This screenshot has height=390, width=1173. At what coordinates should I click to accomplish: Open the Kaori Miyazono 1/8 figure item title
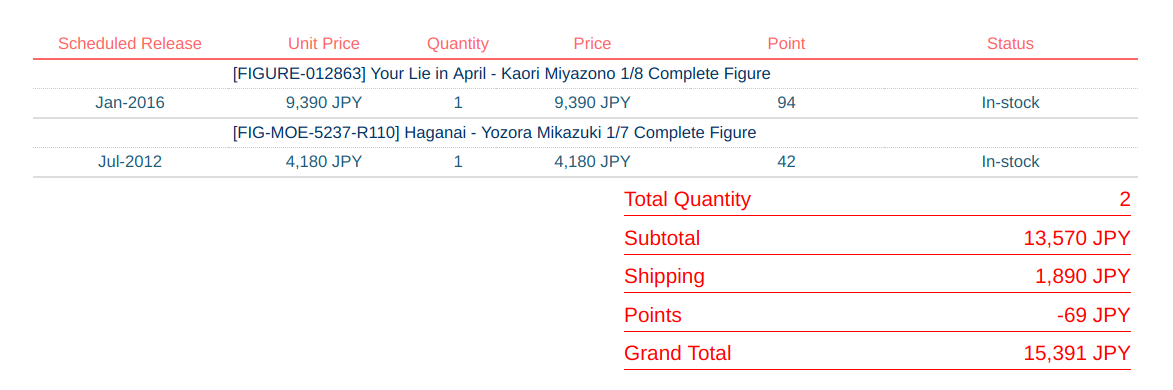click(501, 73)
